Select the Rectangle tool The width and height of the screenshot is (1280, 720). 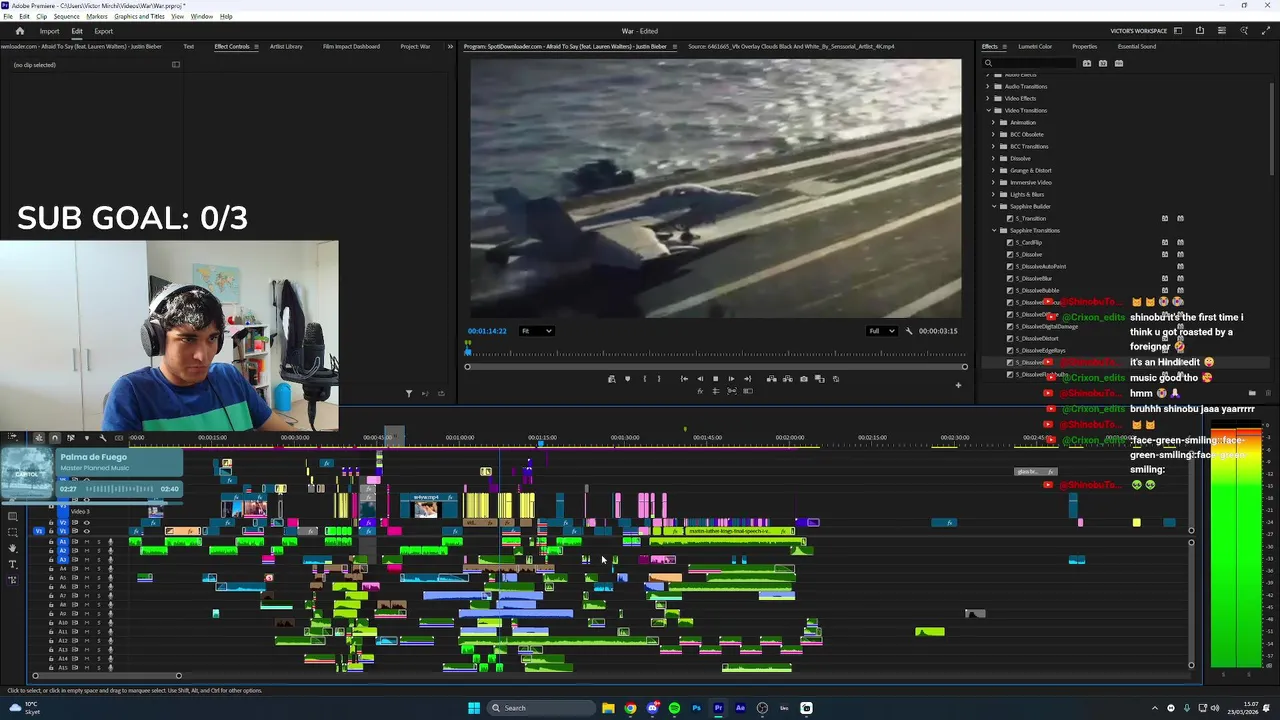[x=13, y=516]
